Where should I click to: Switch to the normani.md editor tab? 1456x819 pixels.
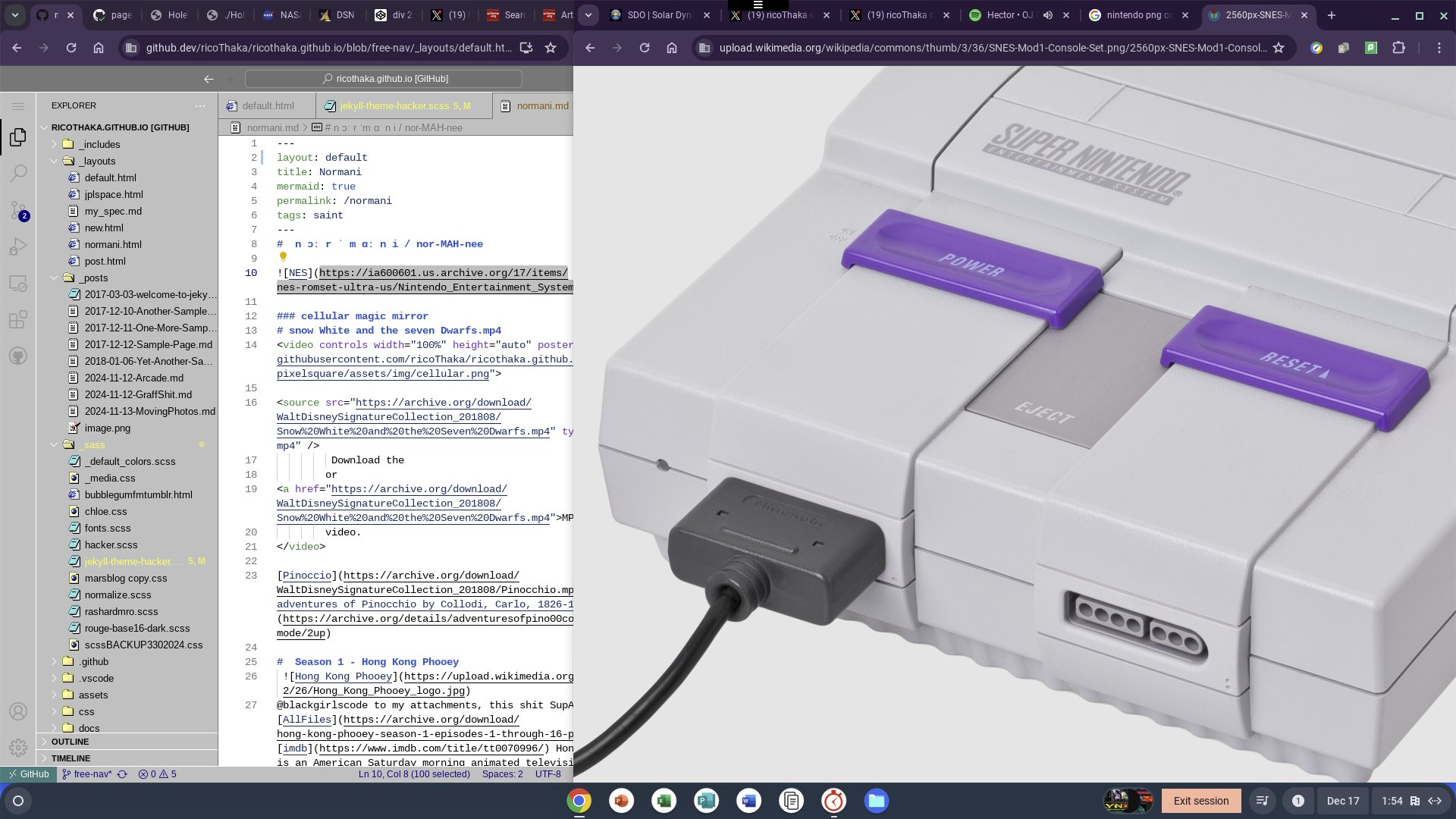[x=533, y=106]
